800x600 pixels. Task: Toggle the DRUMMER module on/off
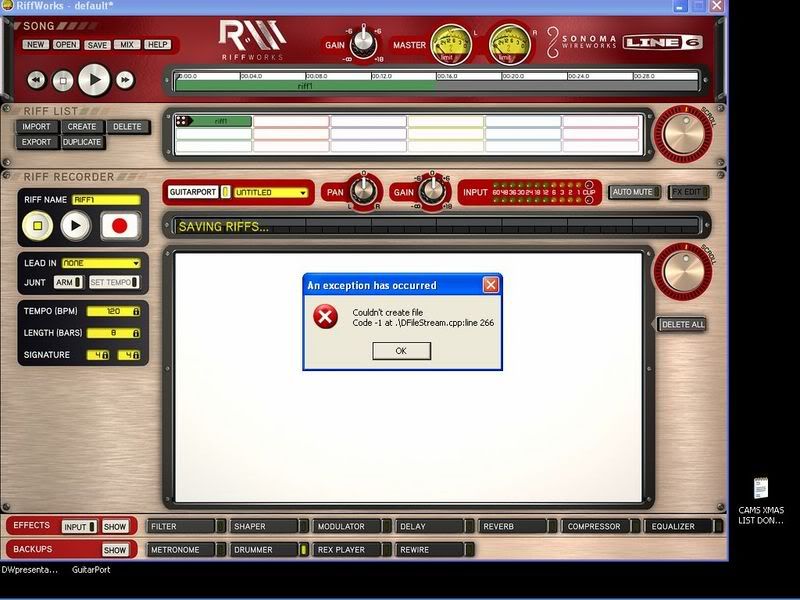click(304, 550)
